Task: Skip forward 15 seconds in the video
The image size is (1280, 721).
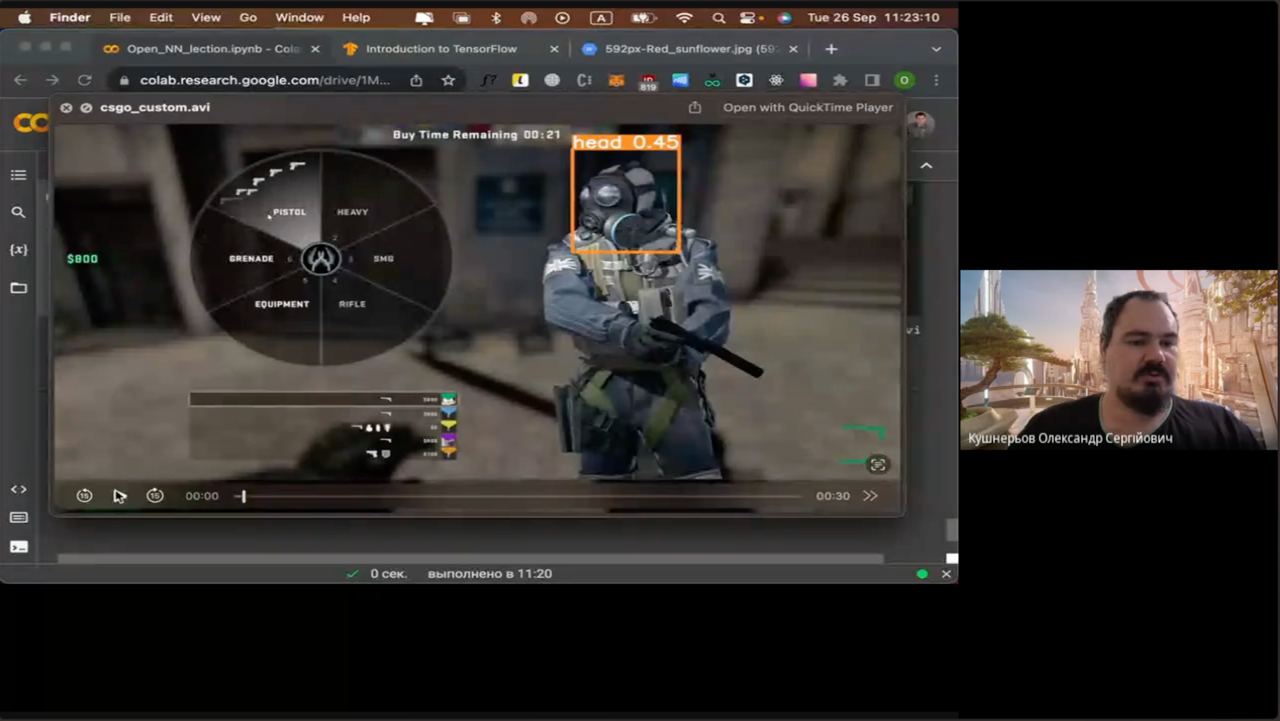Action: tap(155, 495)
